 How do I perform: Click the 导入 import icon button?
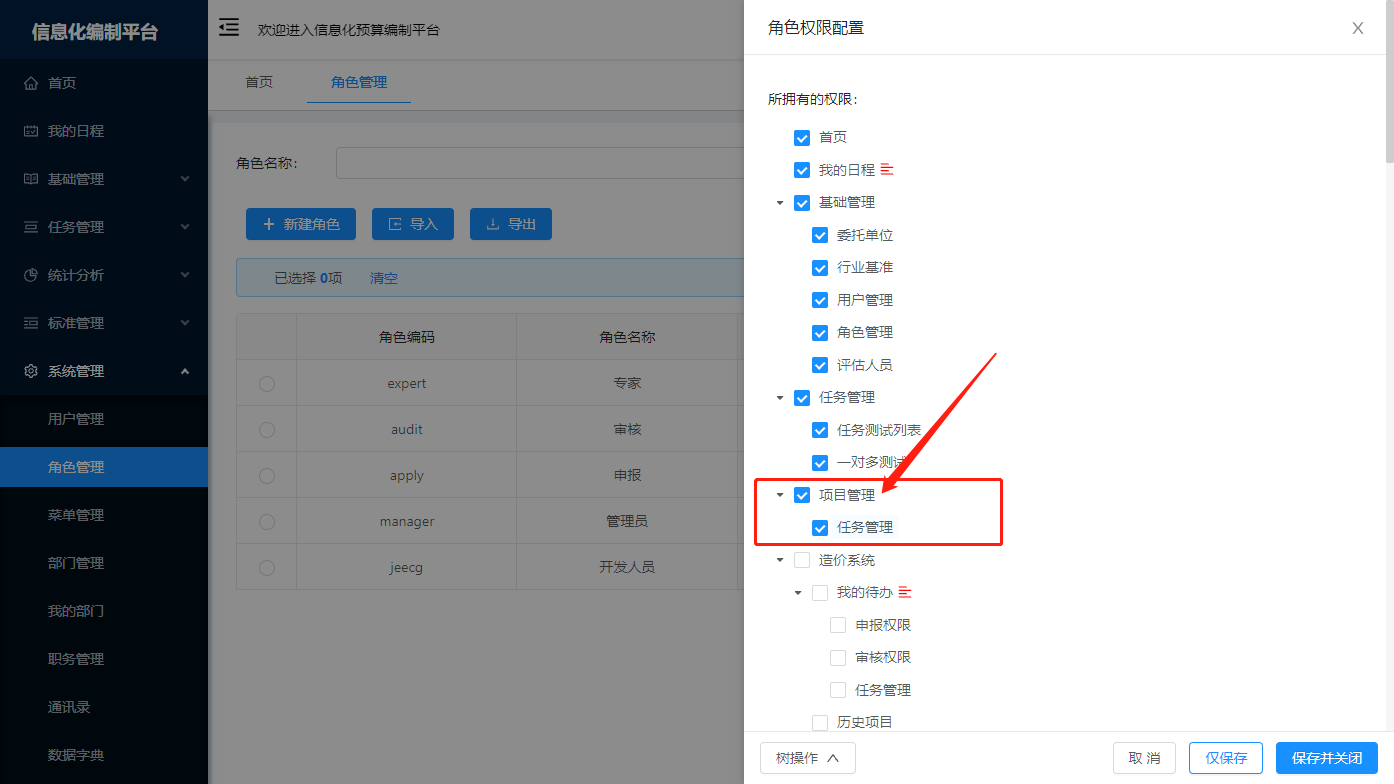point(397,223)
